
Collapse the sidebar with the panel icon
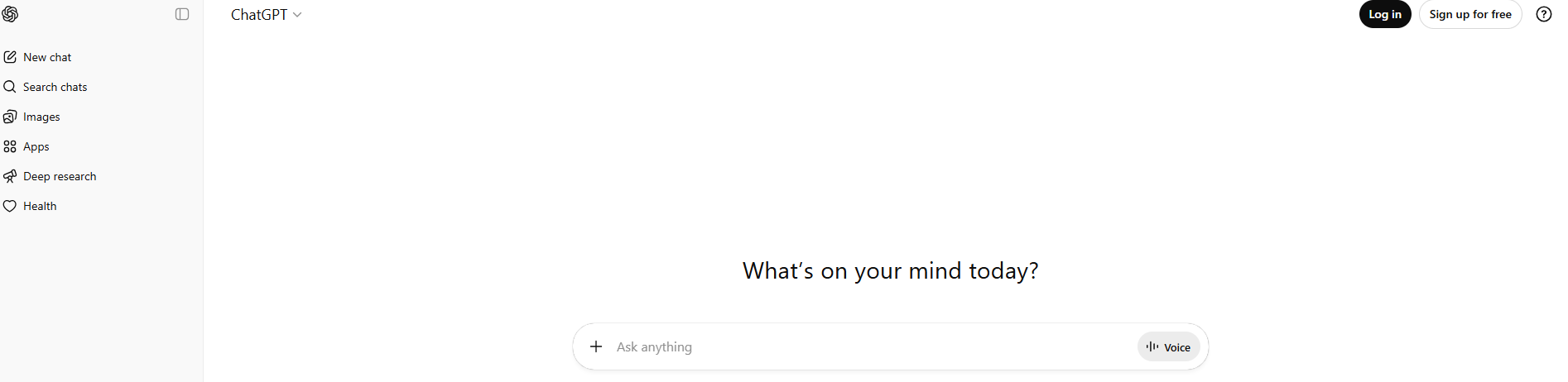(x=182, y=14)
